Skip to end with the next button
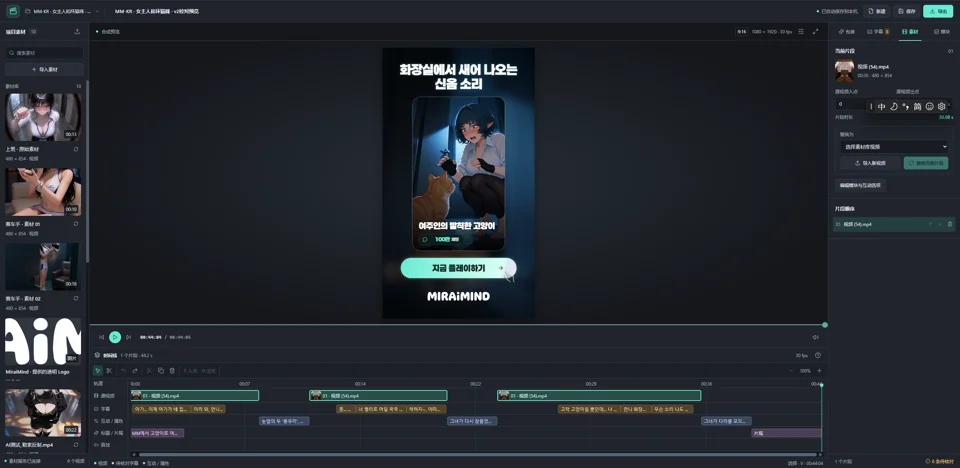The width and height of the screenshot is (960, 468). 129,337
